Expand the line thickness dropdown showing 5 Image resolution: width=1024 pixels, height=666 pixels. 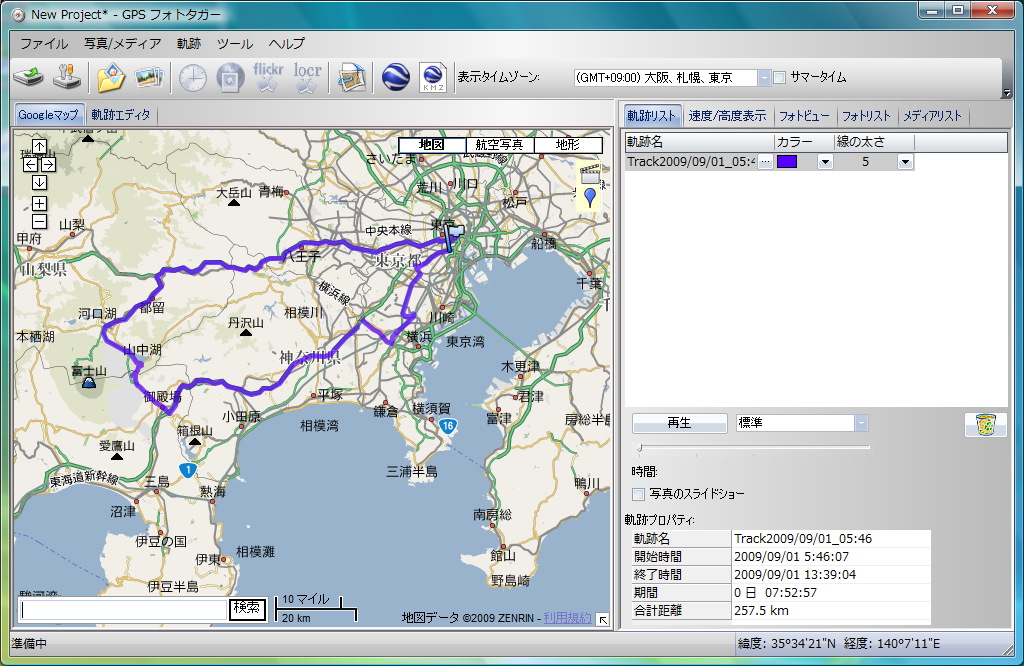click(906, 161)
